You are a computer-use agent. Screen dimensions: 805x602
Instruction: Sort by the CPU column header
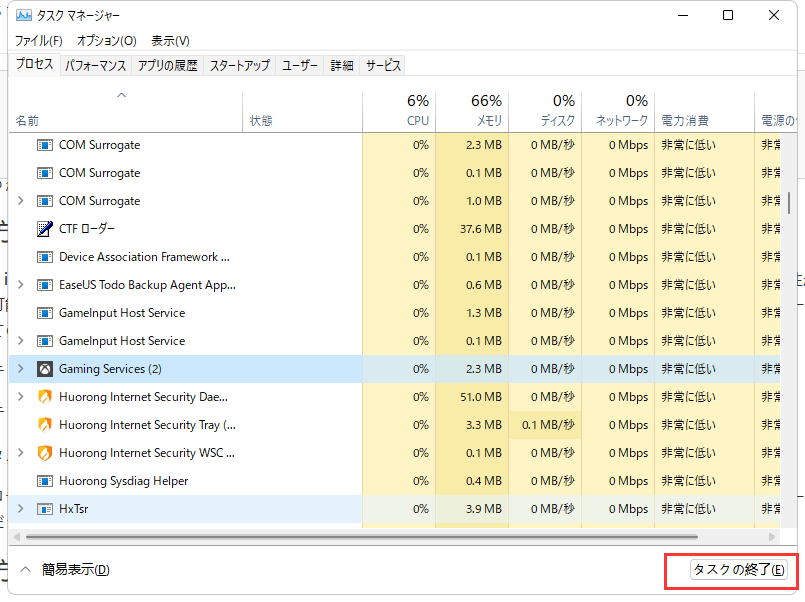[399, 110]
